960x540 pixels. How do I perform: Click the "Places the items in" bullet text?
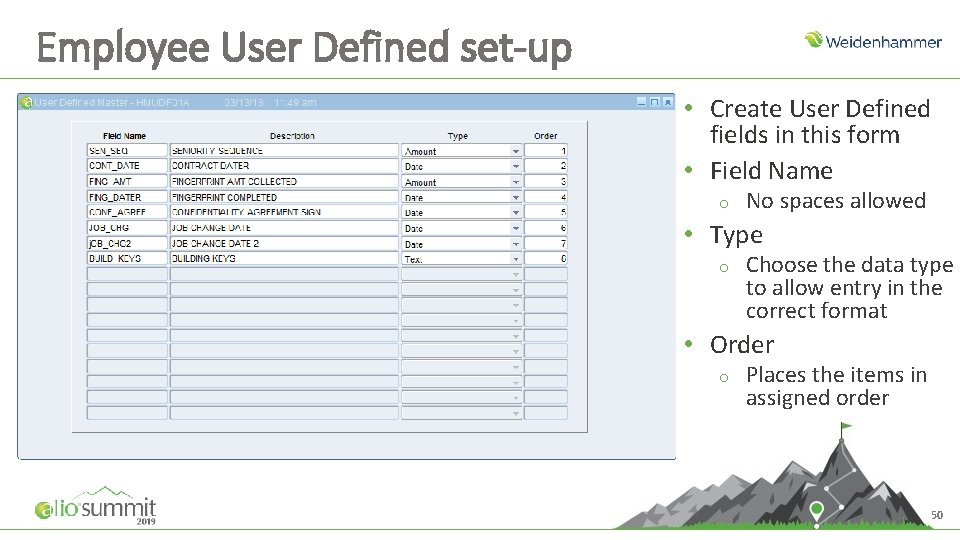[836, 375]
